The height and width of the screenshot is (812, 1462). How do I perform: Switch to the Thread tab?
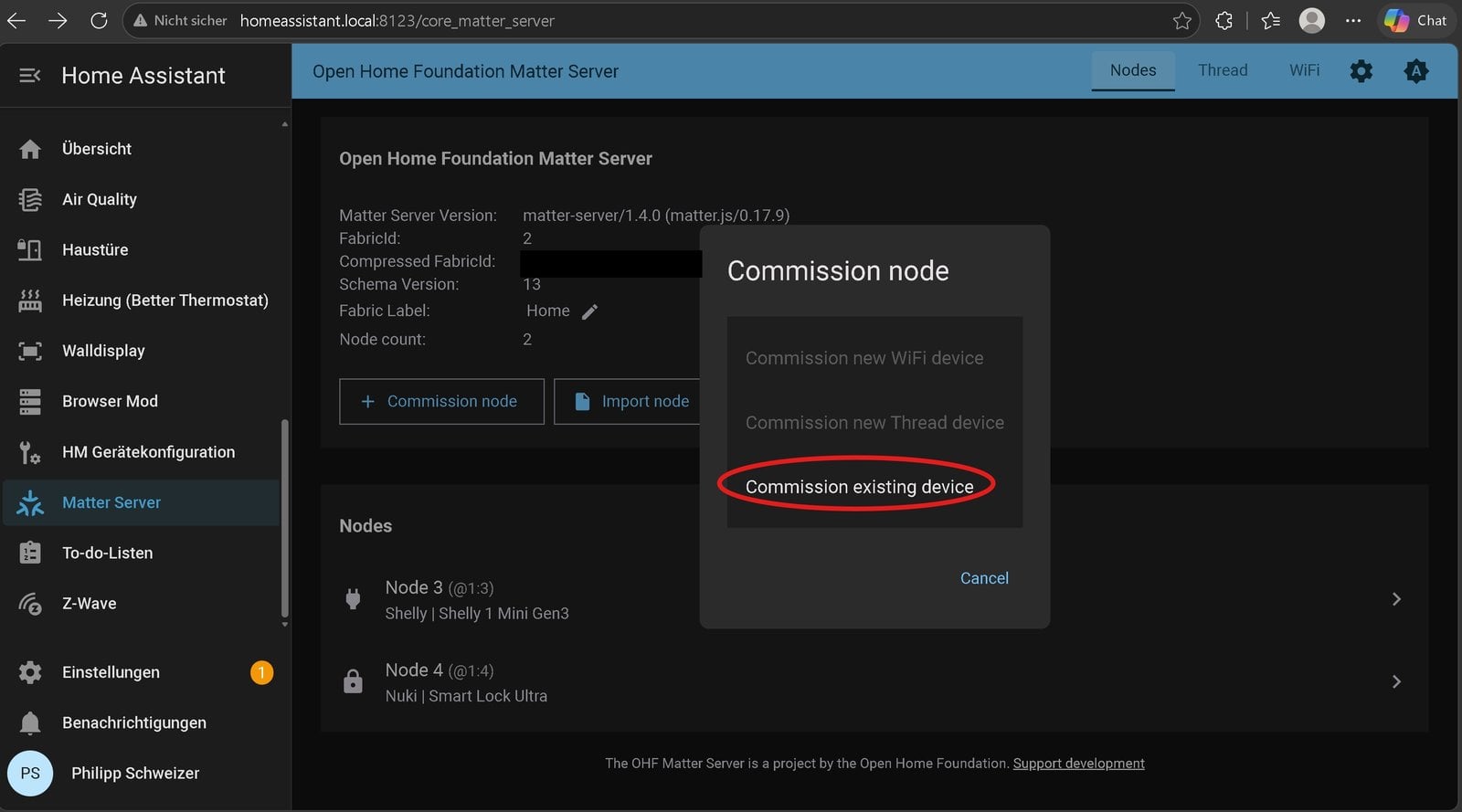pos(1223,70)
